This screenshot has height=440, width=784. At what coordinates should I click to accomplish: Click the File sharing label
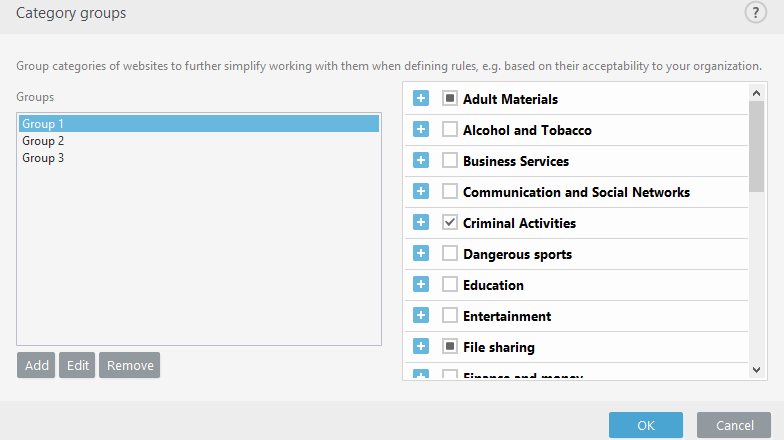[499, 348]
